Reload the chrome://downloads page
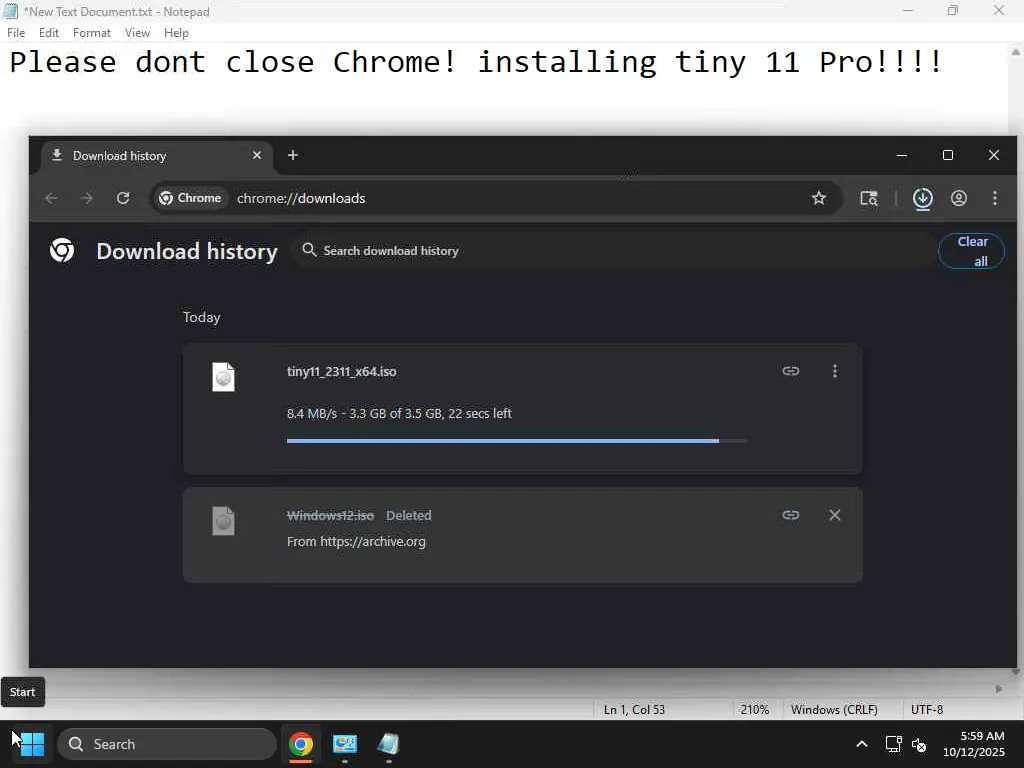This screenshot has width=1024, height=768. pyautogui.click(x=123, y=198)
